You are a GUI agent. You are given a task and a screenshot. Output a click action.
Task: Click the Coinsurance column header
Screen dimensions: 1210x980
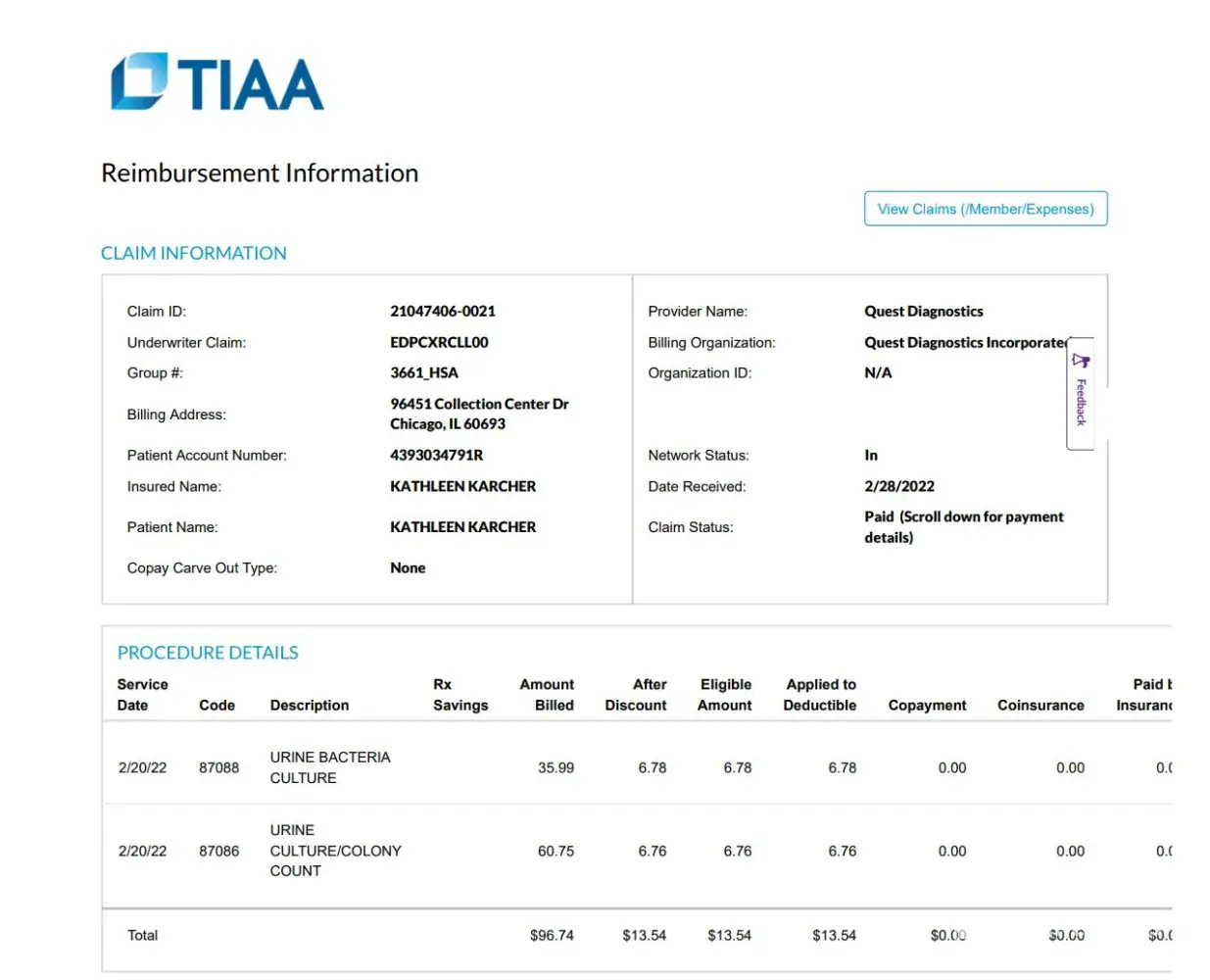[x=1041, y=706]
